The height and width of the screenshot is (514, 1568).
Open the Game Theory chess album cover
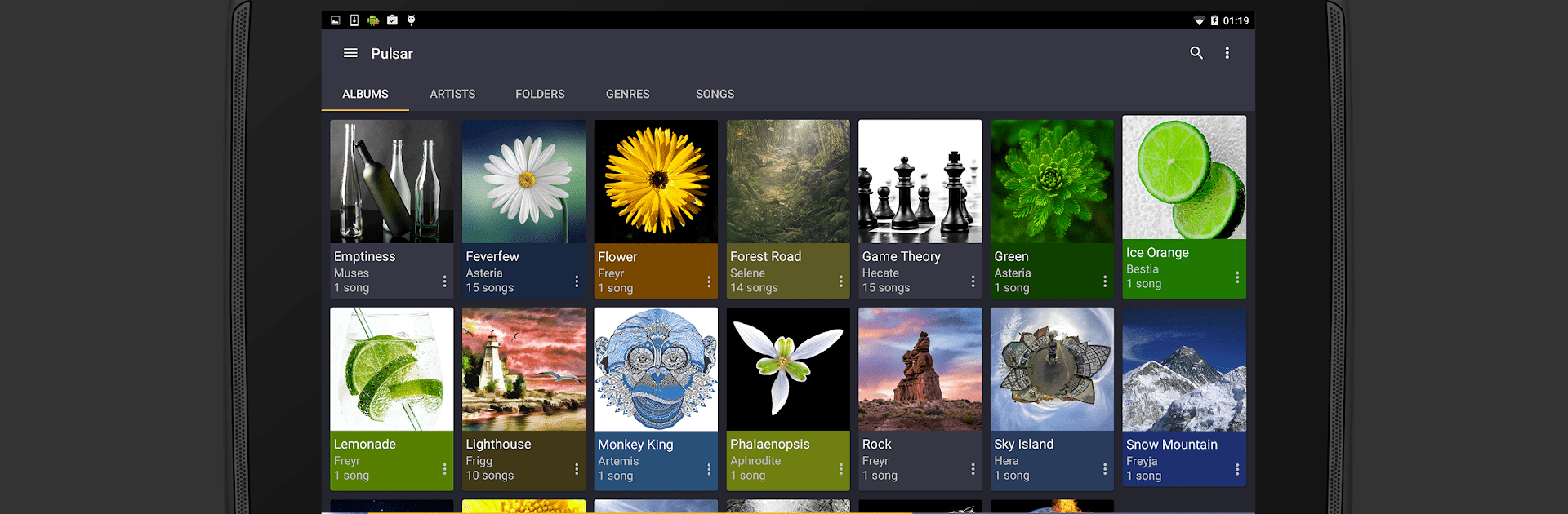tap(920, 181)
